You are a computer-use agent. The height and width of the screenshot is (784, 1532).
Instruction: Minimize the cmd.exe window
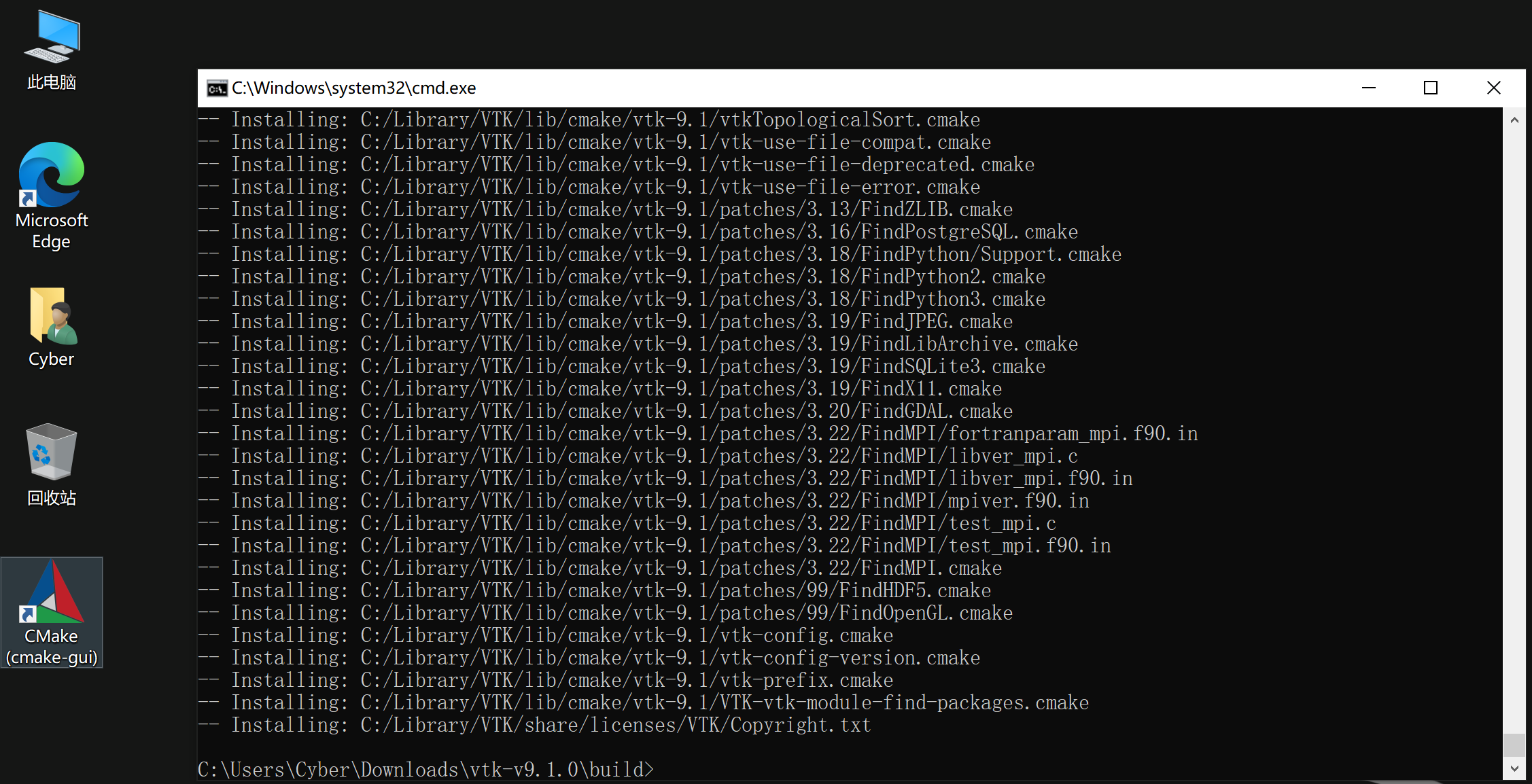click(x=1369, y=88)
